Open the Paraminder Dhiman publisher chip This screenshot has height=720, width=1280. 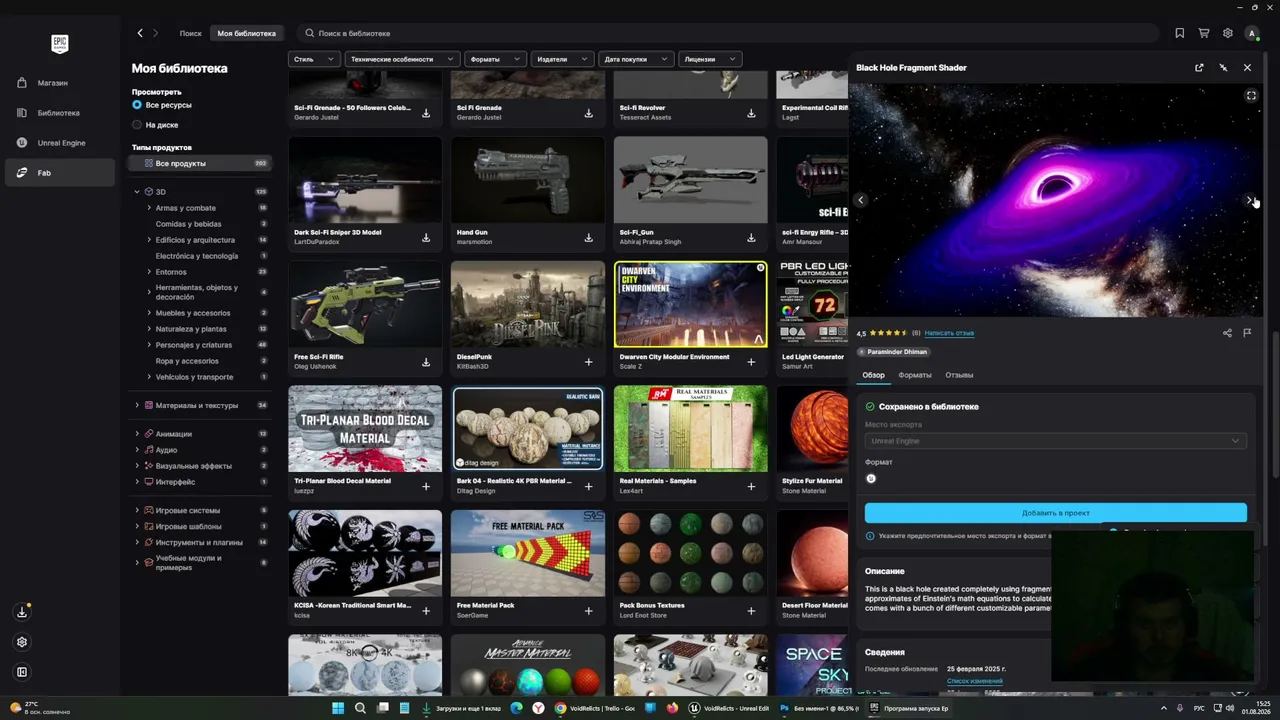(894, 352)
